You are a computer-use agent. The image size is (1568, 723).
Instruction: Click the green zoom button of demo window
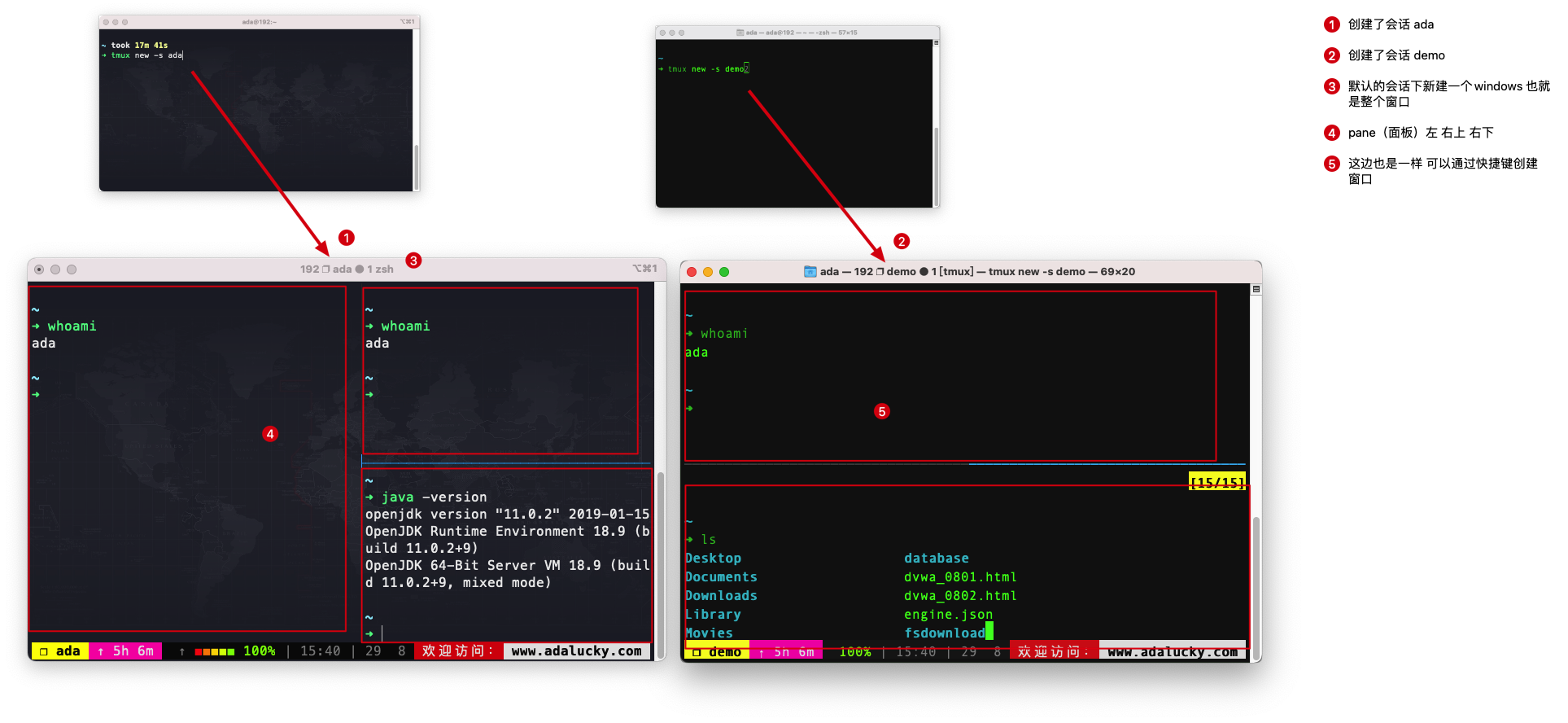[x=724, y=272]
